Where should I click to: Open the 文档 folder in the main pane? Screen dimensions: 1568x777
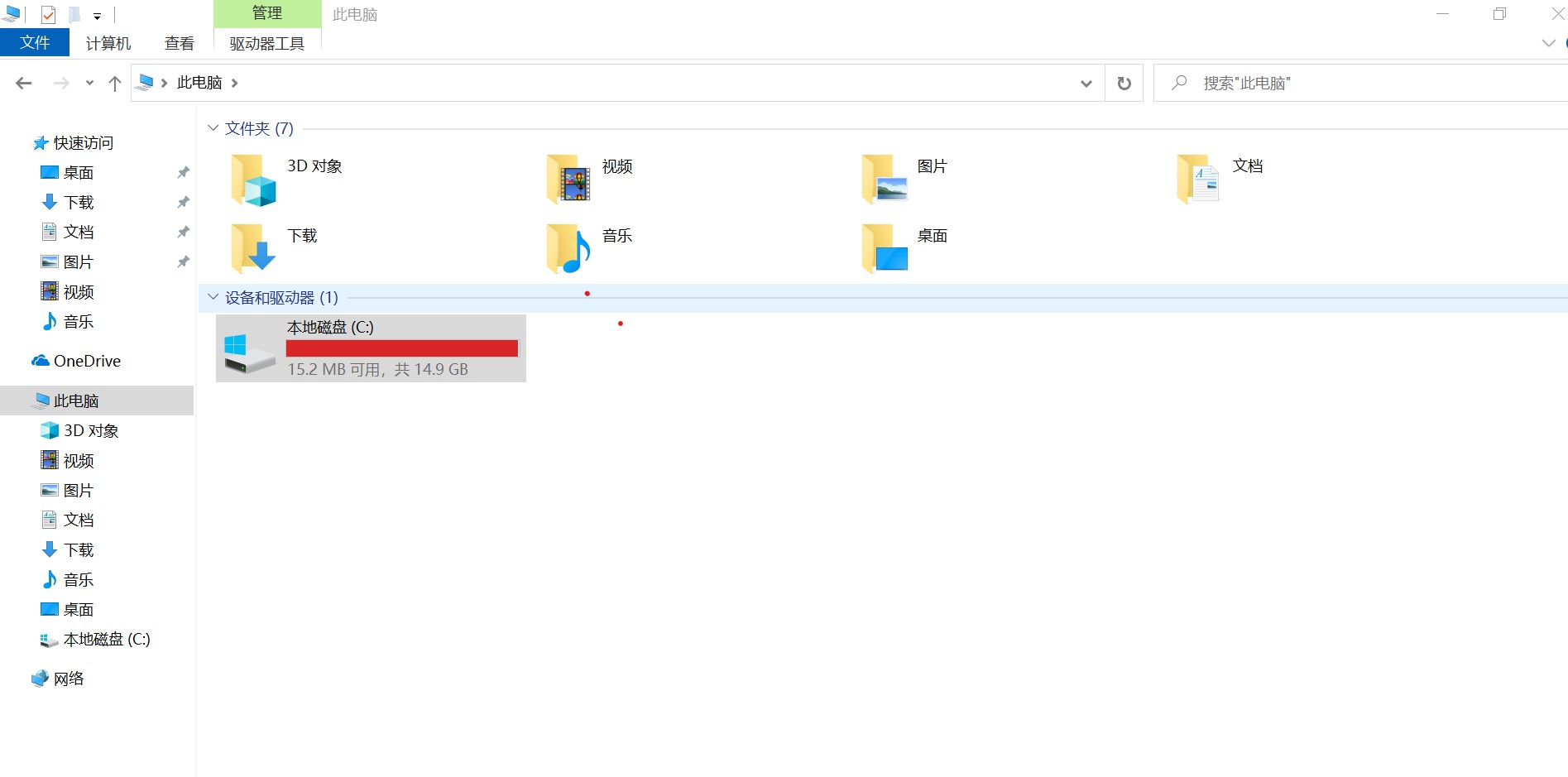point(1220,180)
